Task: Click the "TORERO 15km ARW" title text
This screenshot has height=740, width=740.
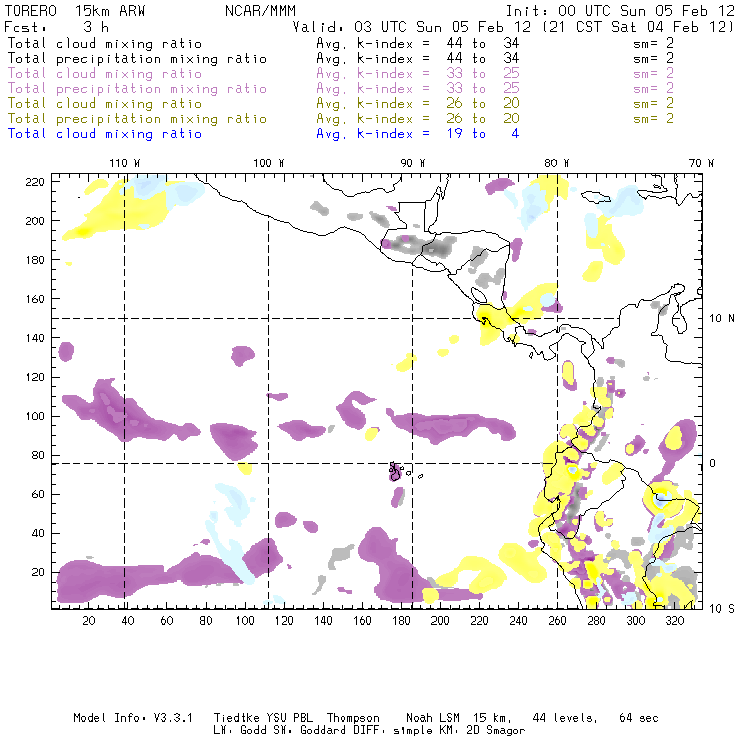Action: point(75,11)
